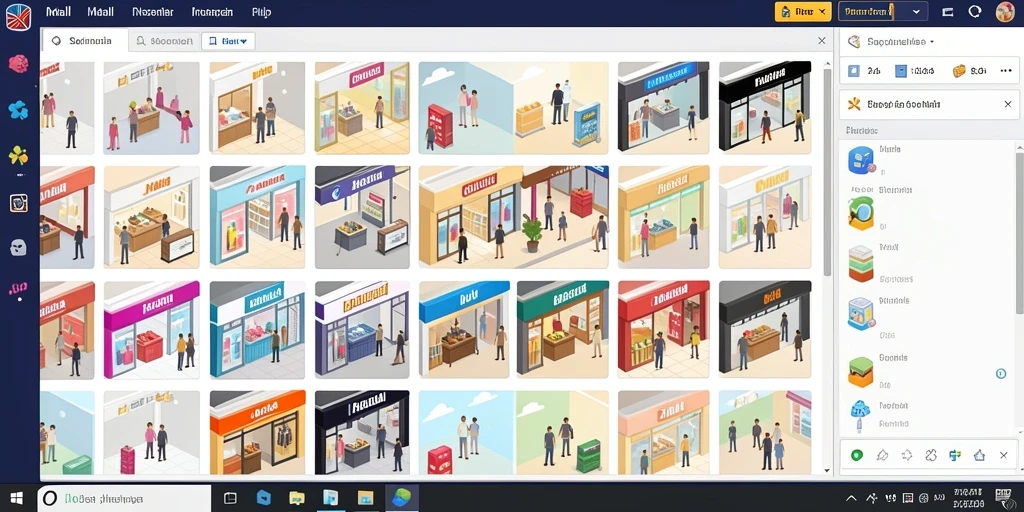Viewport: 1024px width, 512px height.
Task: Open the second menu in the top menu bar
Action: click(100, 12)
